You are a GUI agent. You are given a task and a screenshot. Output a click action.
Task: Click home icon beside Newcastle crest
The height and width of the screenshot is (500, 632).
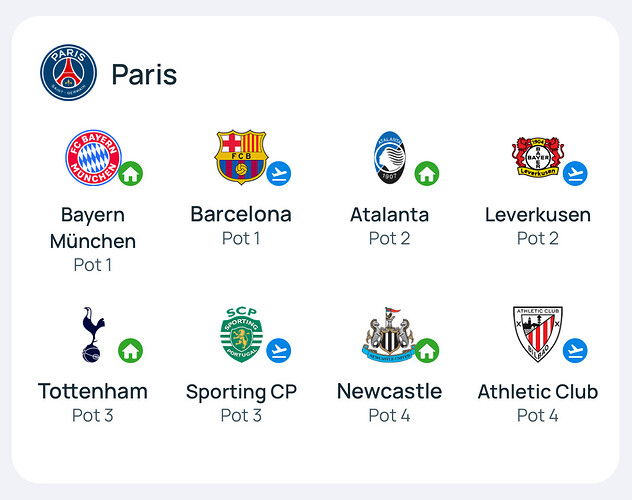coord(427,351)
